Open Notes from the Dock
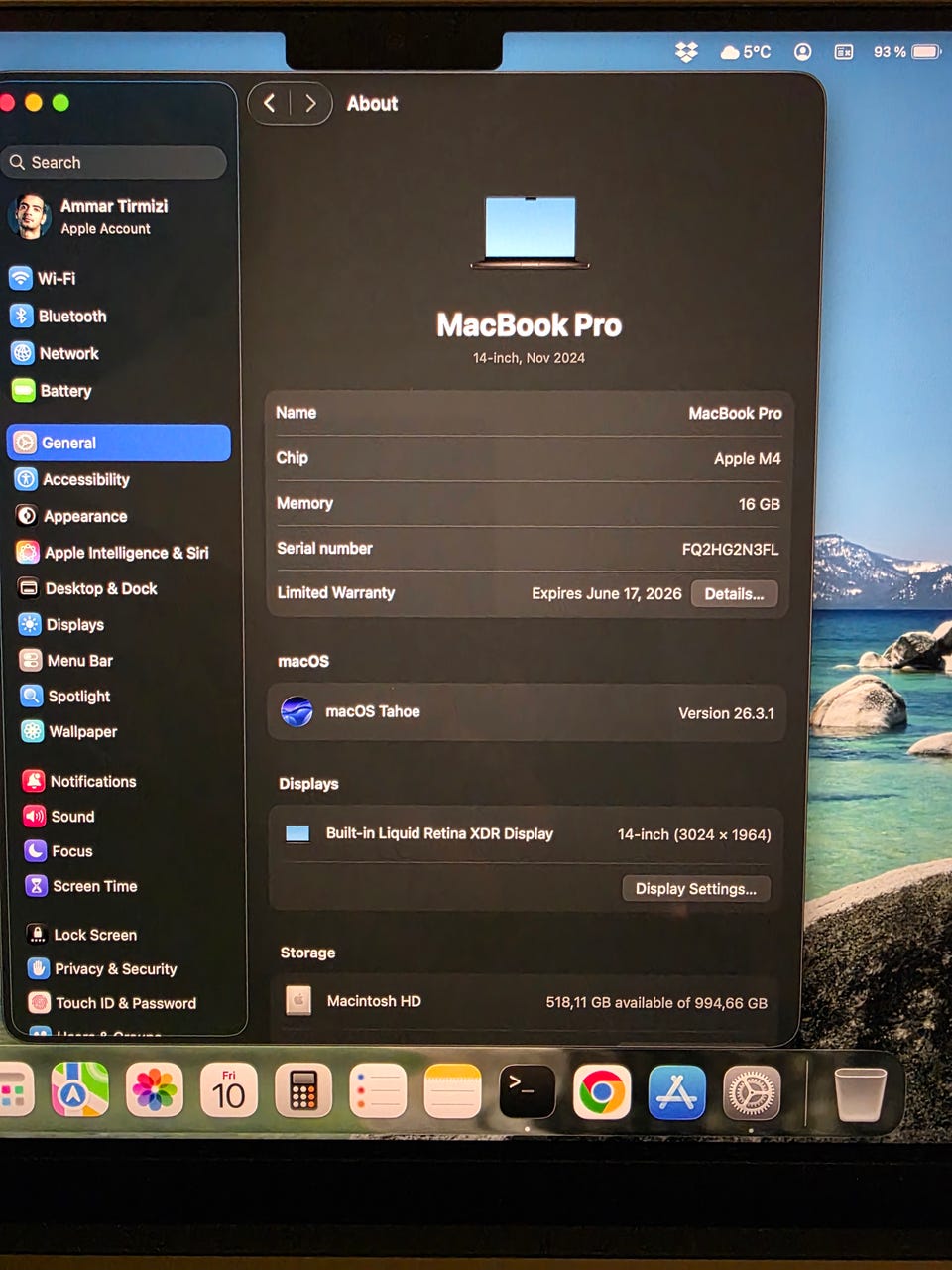The width and height of the screenshot is (952, 1270). click(452, 1091)
